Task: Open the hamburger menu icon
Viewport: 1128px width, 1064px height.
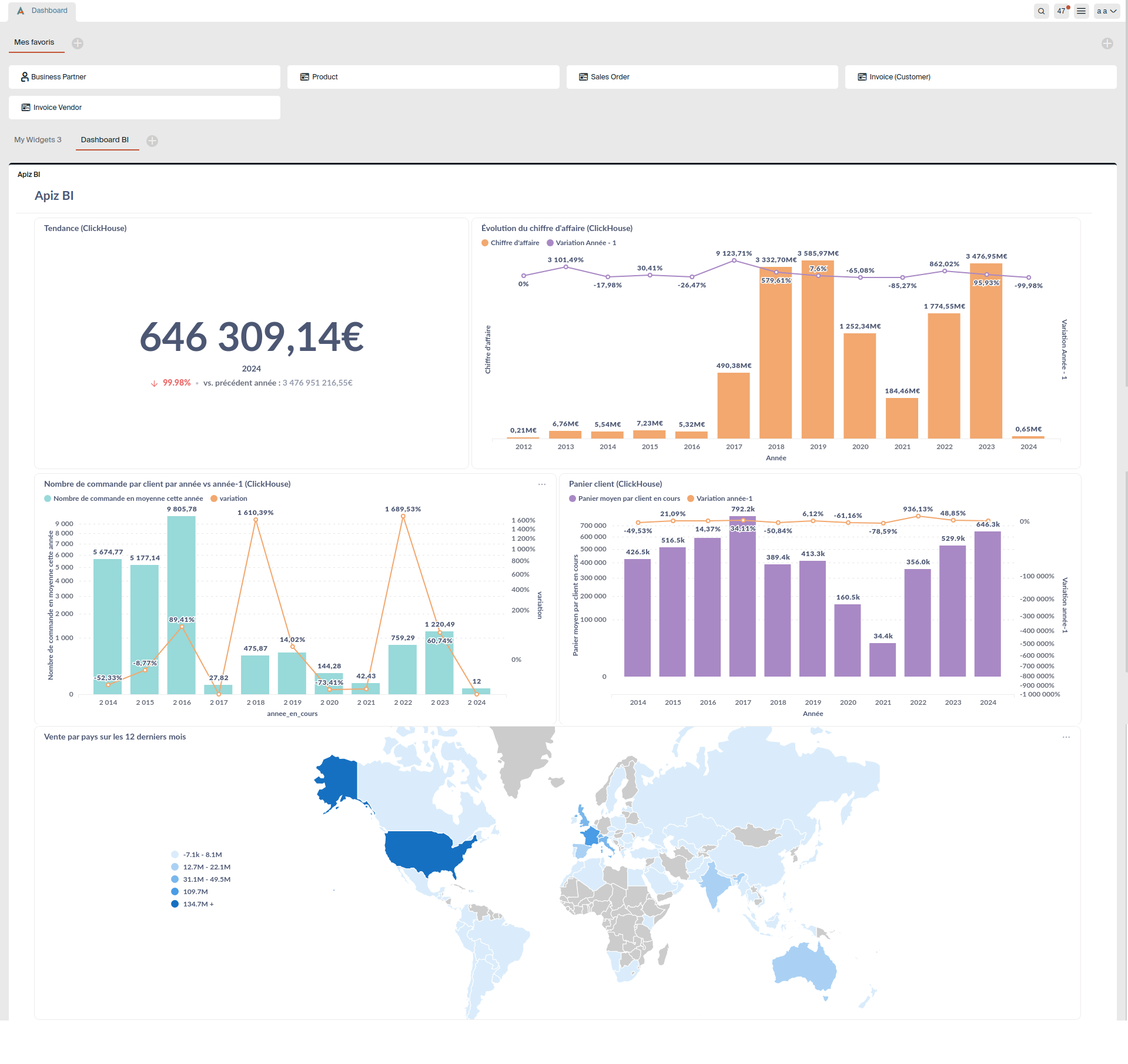Action: (1081, 11)
